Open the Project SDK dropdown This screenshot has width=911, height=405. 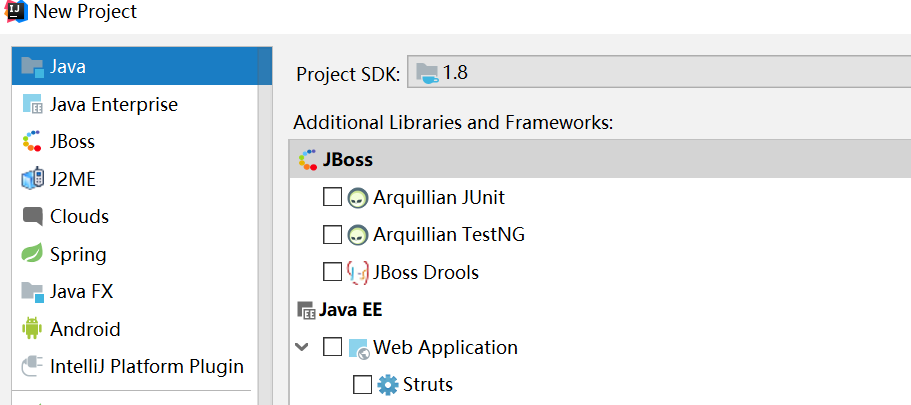[659, 72]
